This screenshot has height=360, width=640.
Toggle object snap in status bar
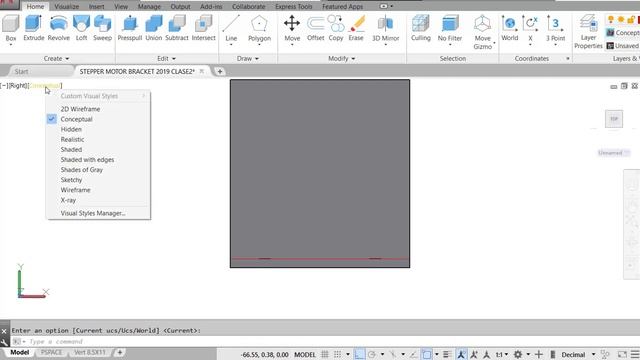(x=427, y=354)
